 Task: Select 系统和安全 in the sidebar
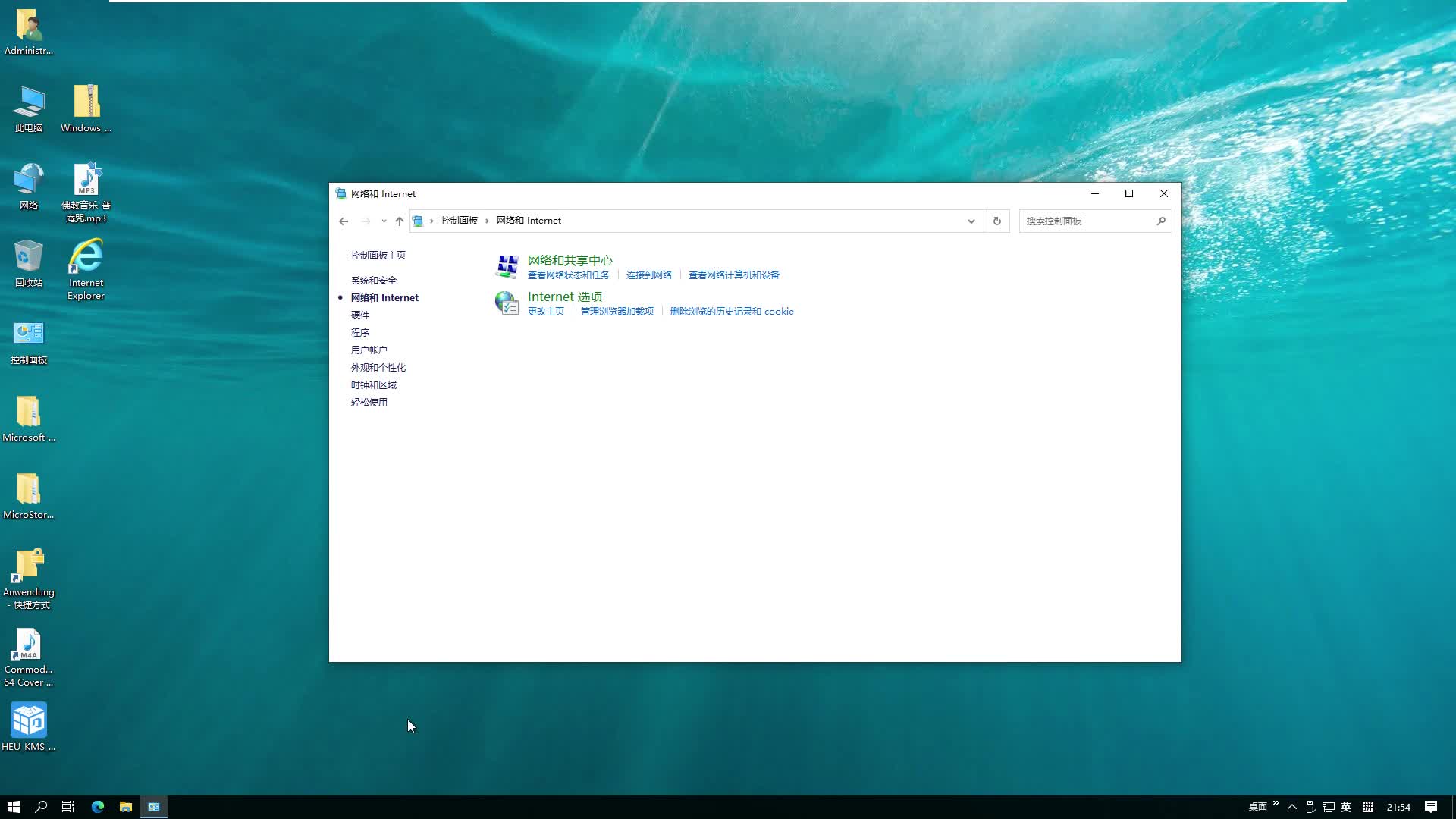pos(373,280)
